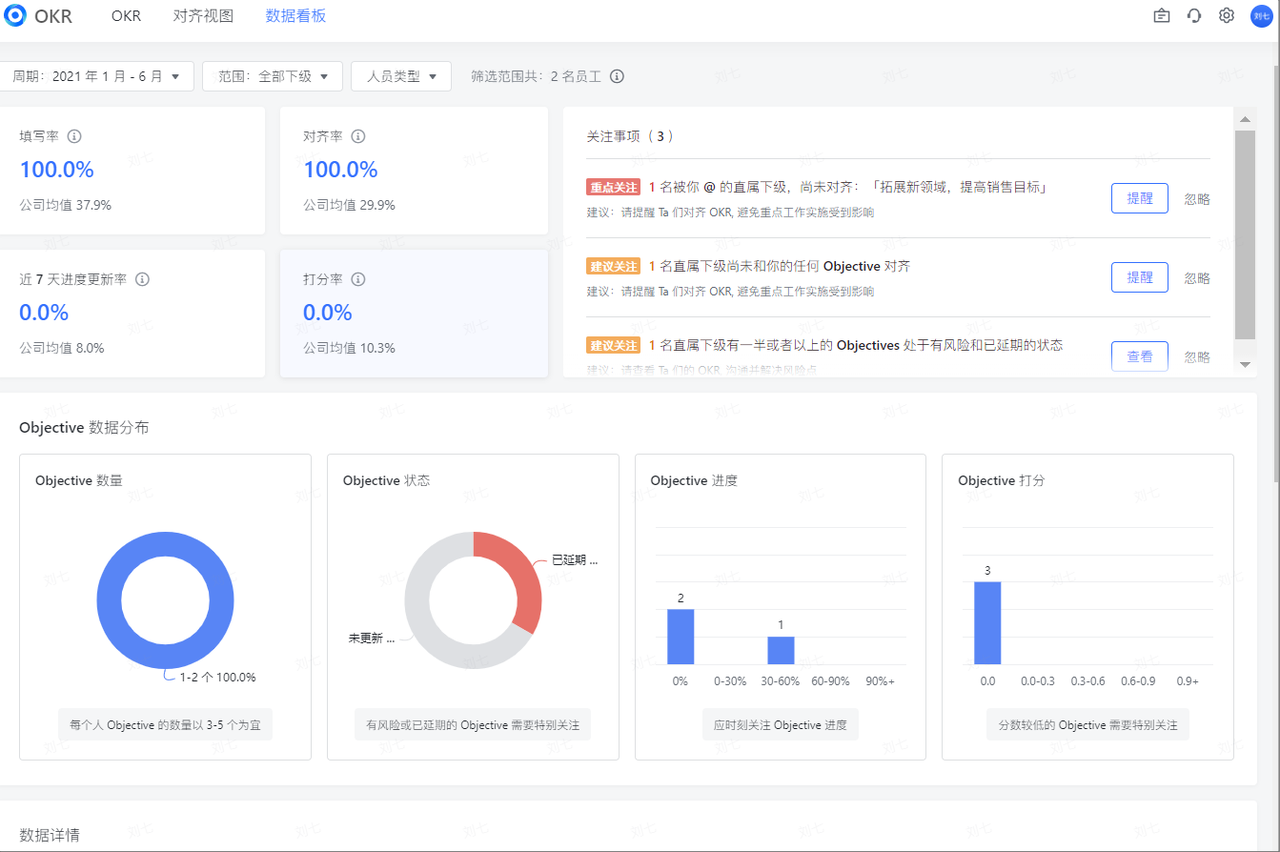Open the 周期 2021 年 1 月 - 6 月 dropdown
The height and width of the screenshot is (852, 1280).
click(96, 76)
